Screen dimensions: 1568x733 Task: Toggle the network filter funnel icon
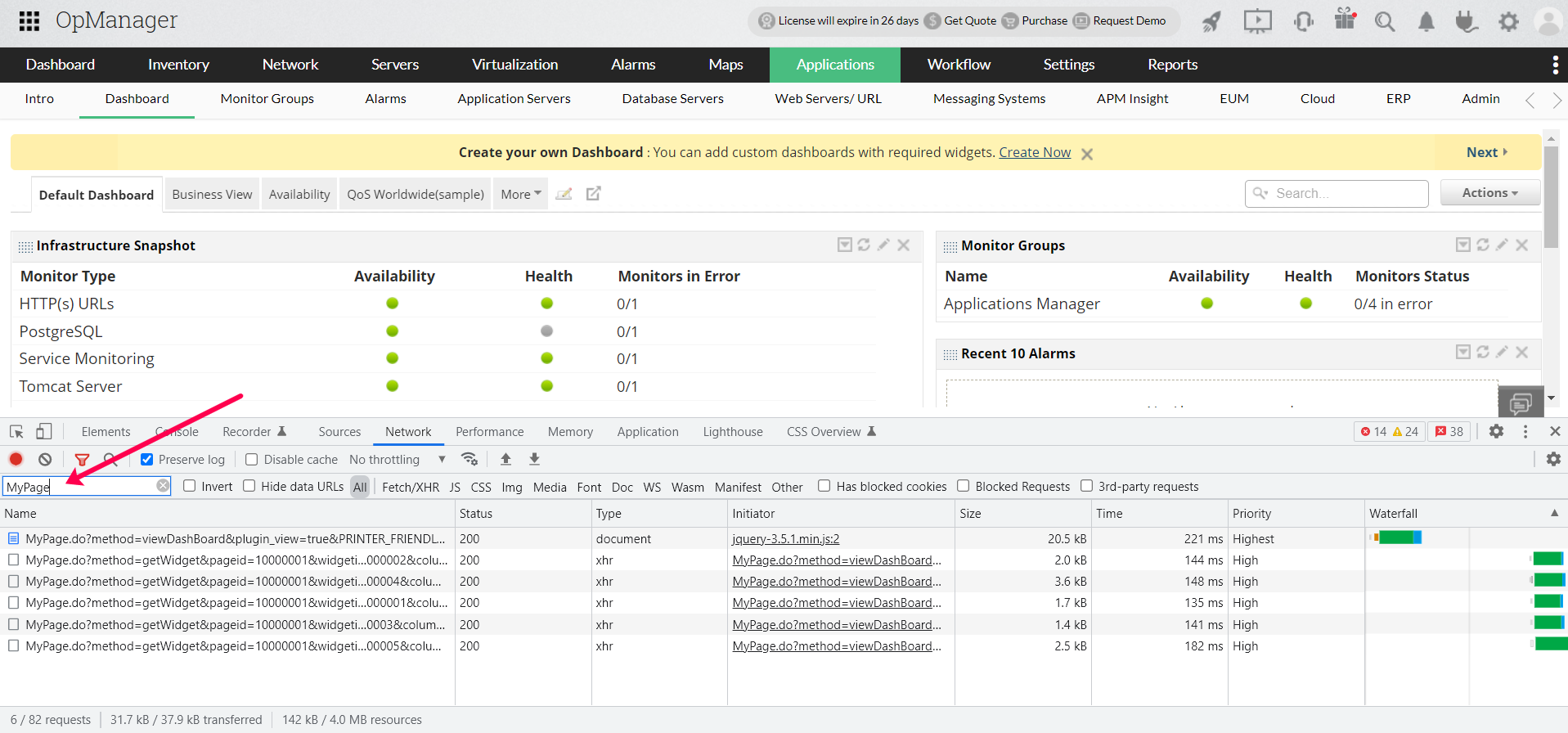[82, 460]
